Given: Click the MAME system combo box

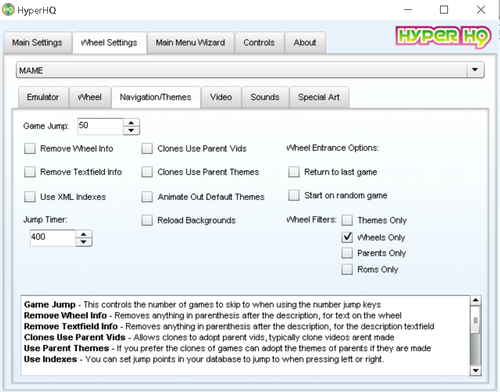Looking at the screenshot, I should pyautogui.click(x=250, y=70).
